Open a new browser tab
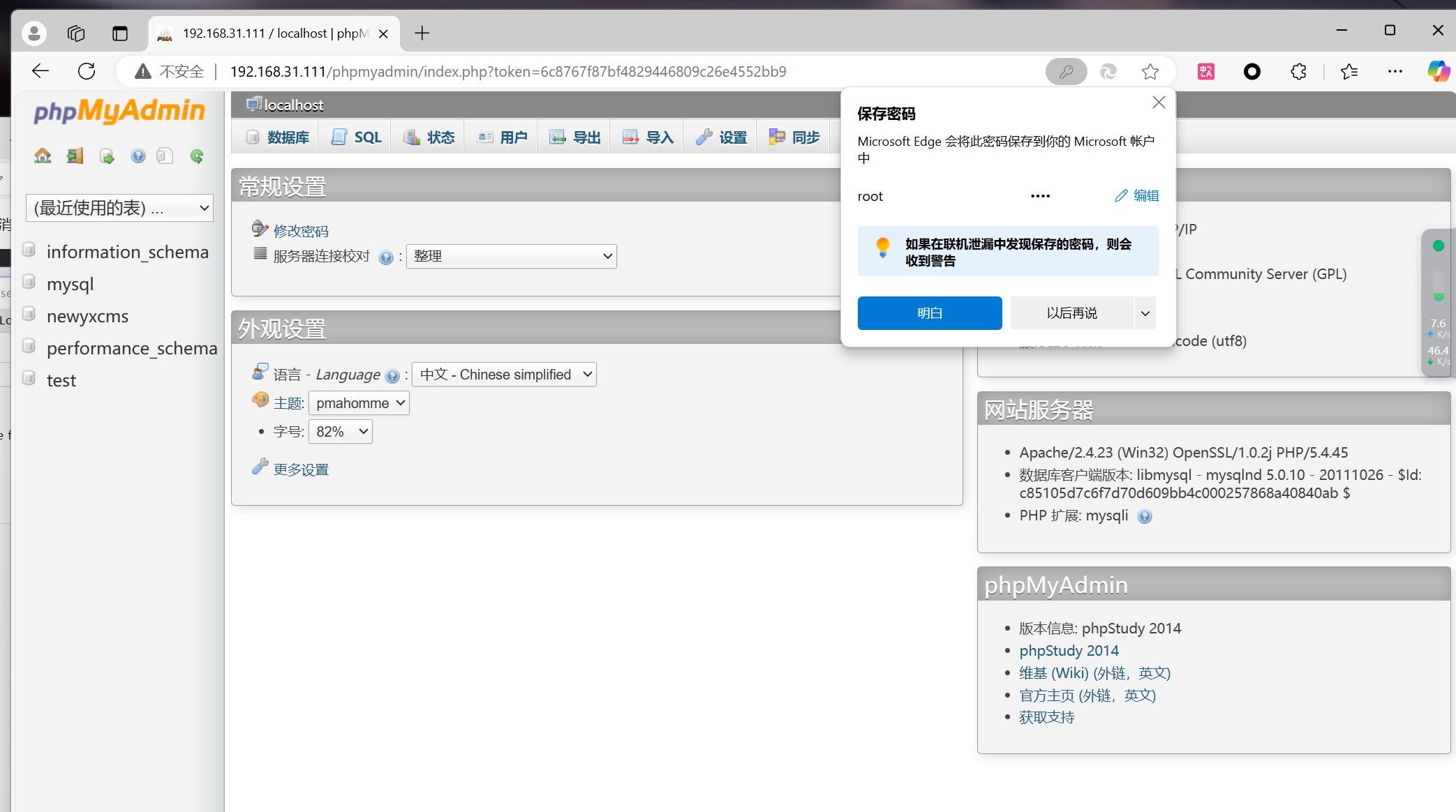The height and width of the screenshot is (812, 1456). tap(422, 33)
